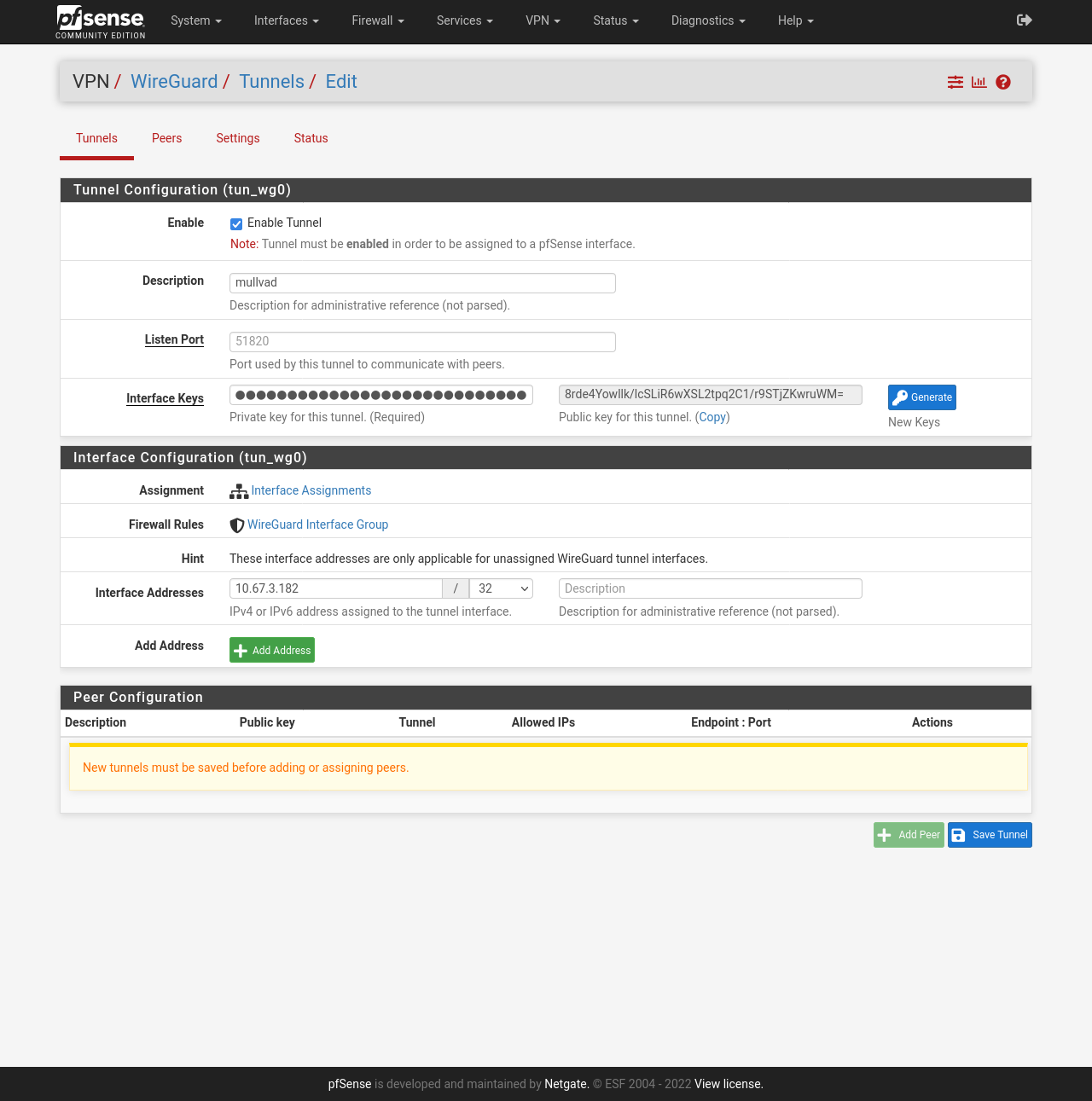
Task: Open the related status chart icon
Action: [x=979, y=82]
